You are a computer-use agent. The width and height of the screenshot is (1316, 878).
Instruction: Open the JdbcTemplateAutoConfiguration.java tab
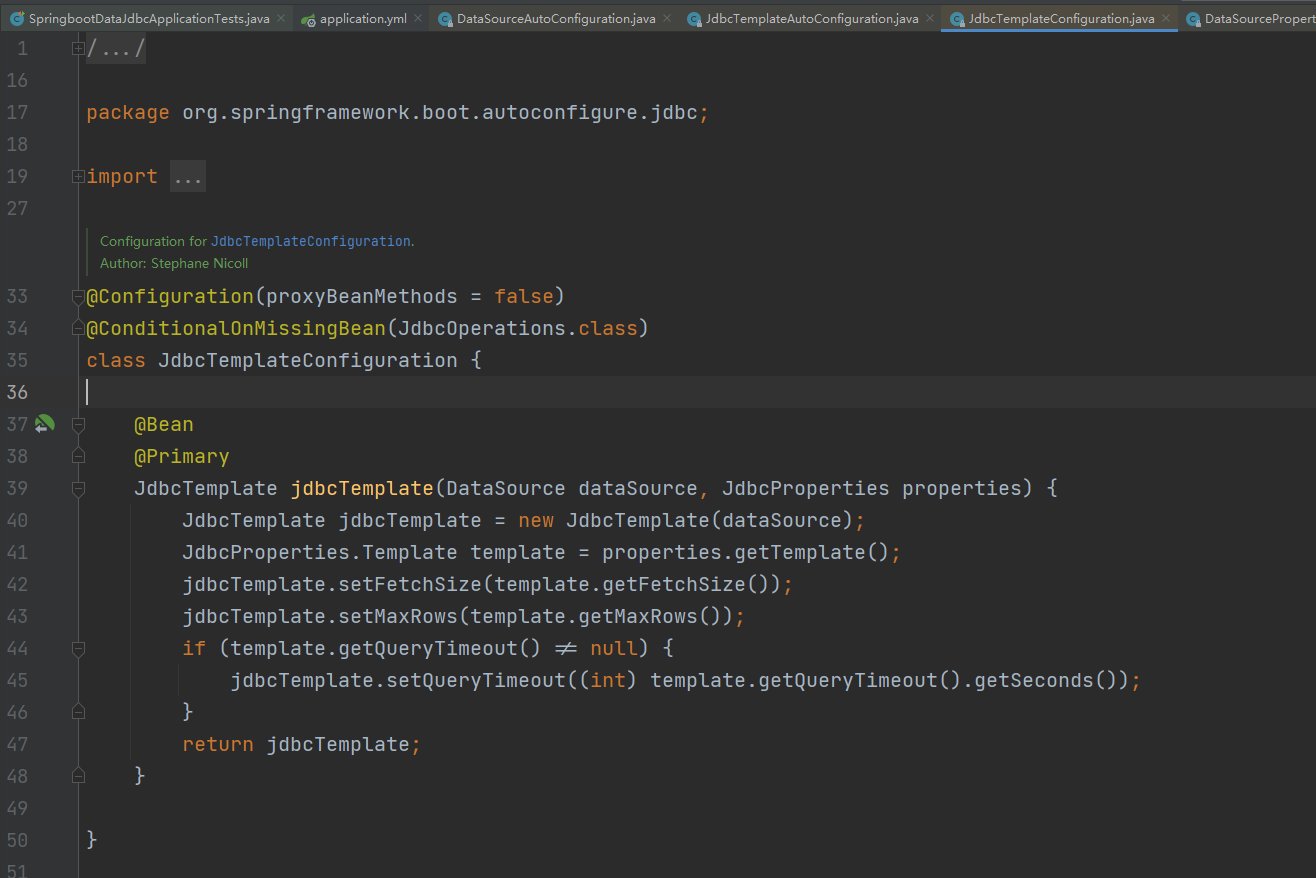point(811,19)
